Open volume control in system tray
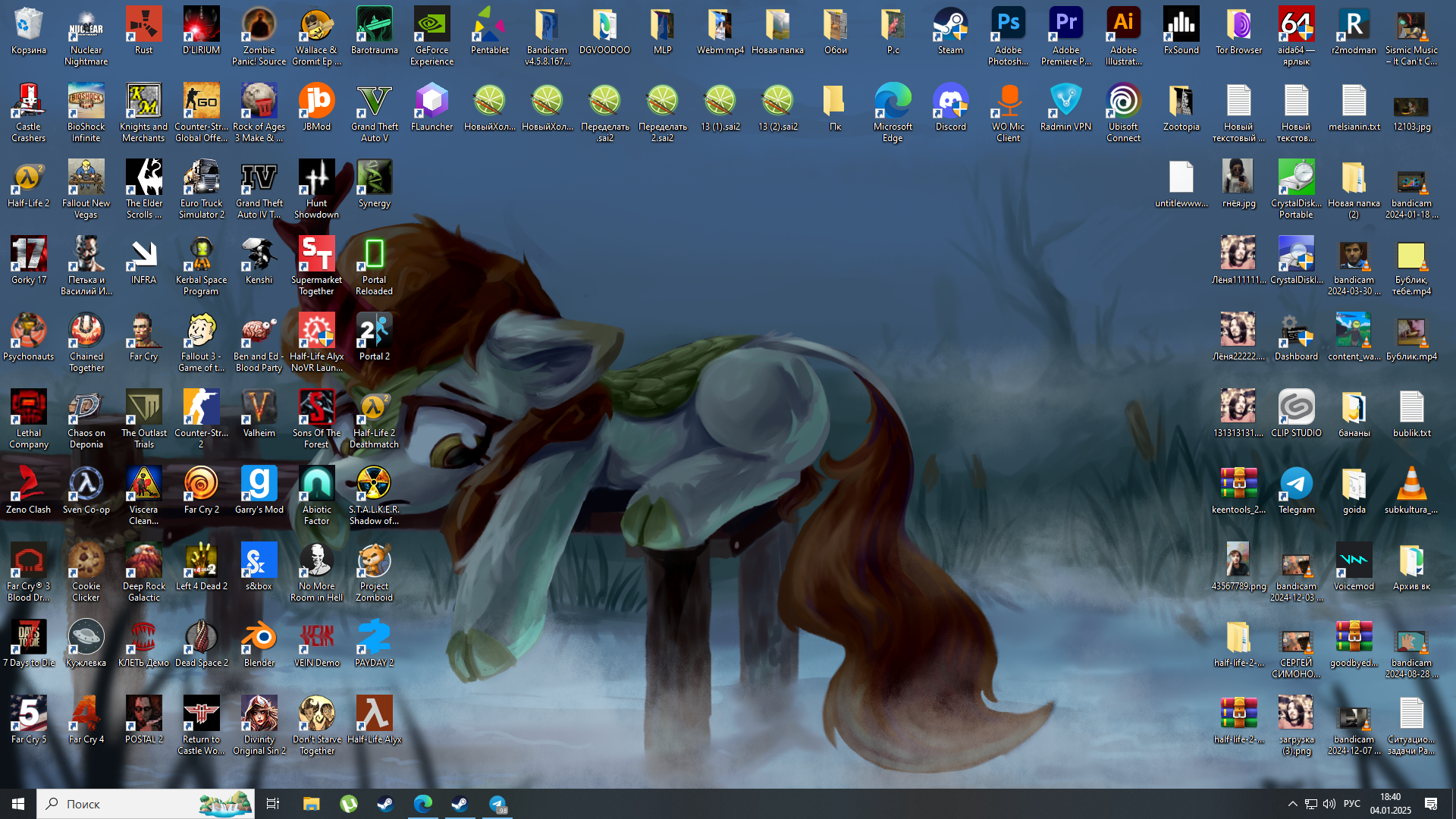 click(x=1329, y=804)
